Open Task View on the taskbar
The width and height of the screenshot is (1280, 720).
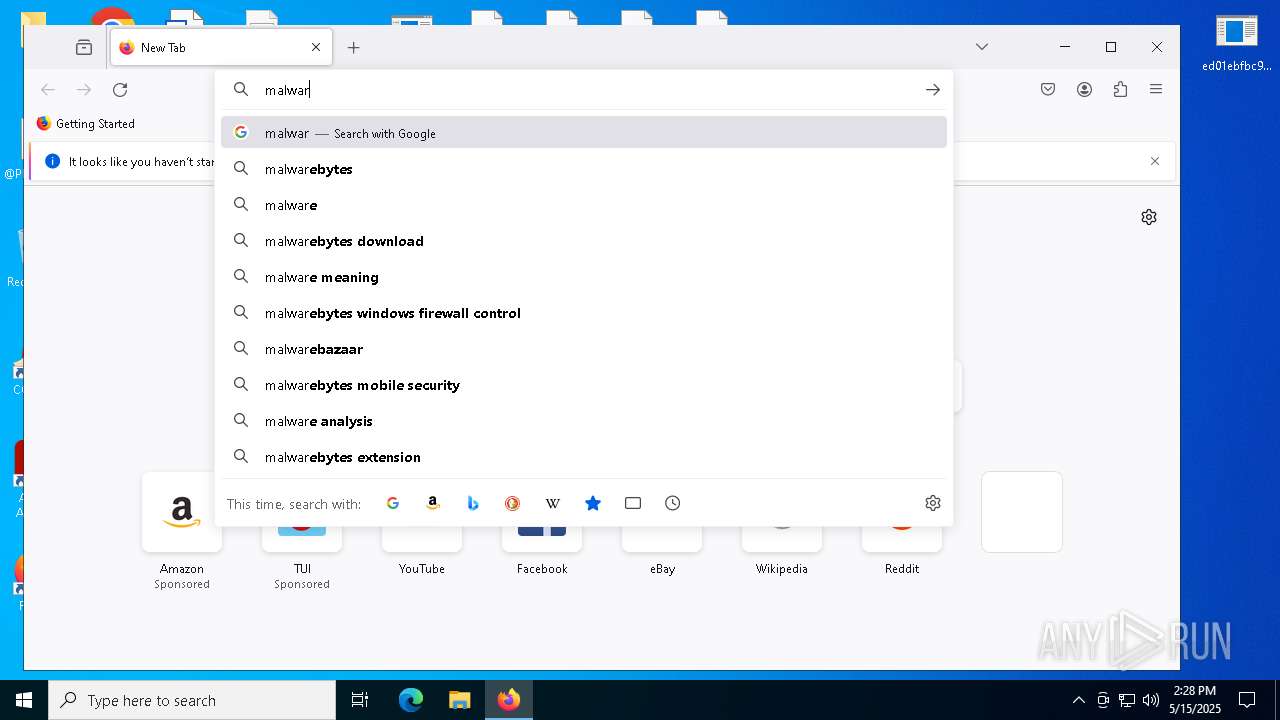pyautogui.click(x=360, y=700)
